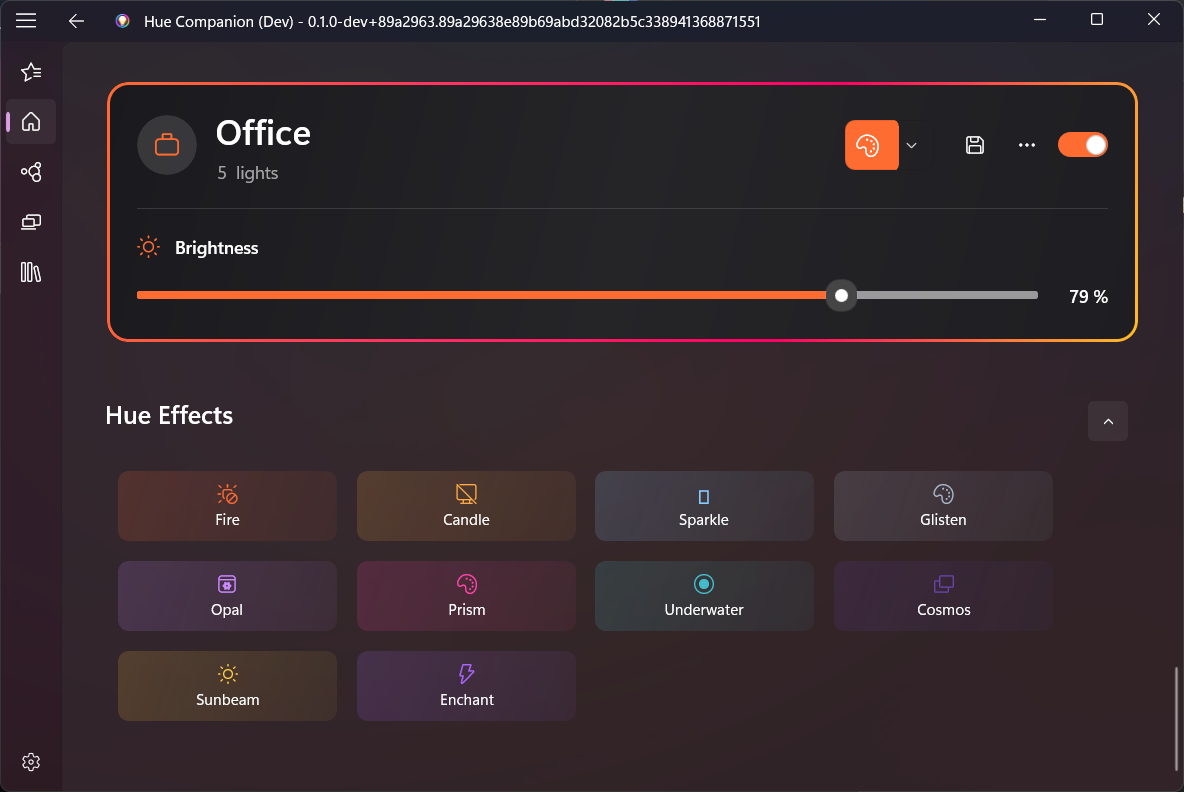Open the three-dot more options menu

click(x=1026, y=145)
